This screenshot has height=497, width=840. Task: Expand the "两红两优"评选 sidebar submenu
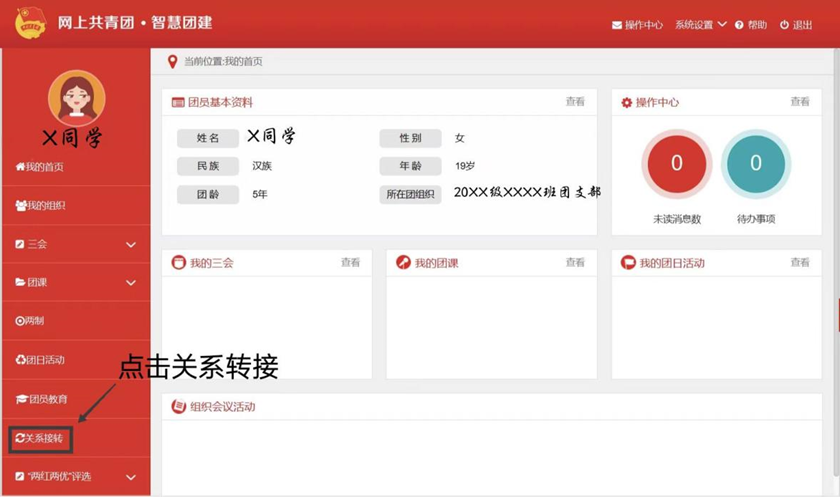click(x=130, y=477)
